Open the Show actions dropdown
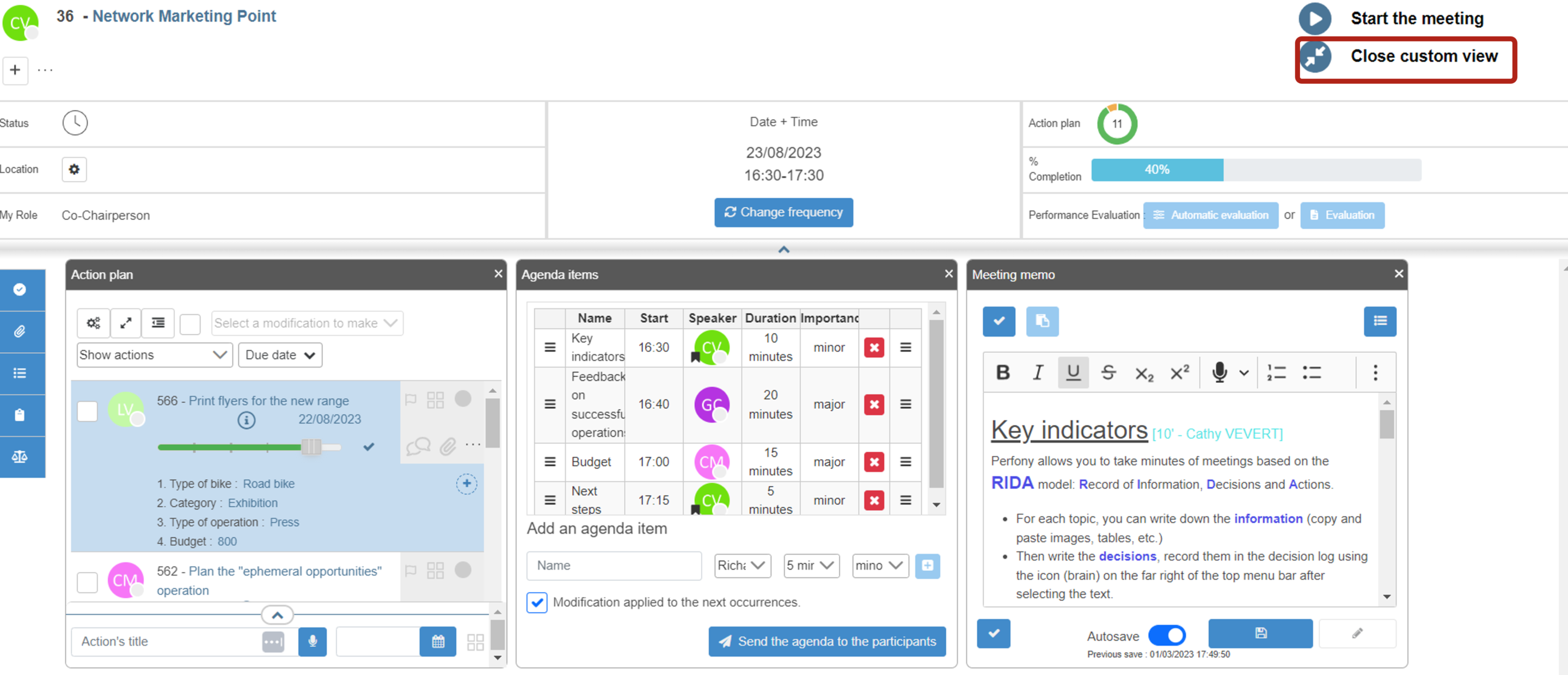The image size is (1568, 675). 155,355
